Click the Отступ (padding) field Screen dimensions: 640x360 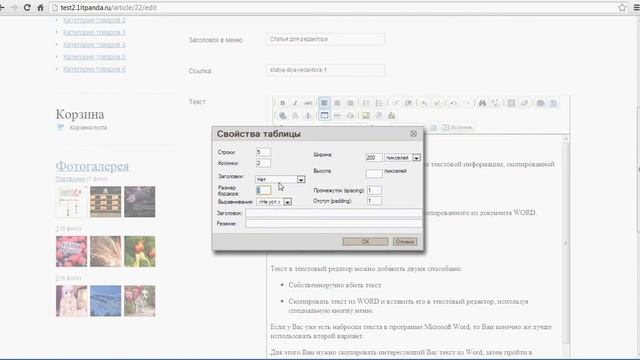374,201
